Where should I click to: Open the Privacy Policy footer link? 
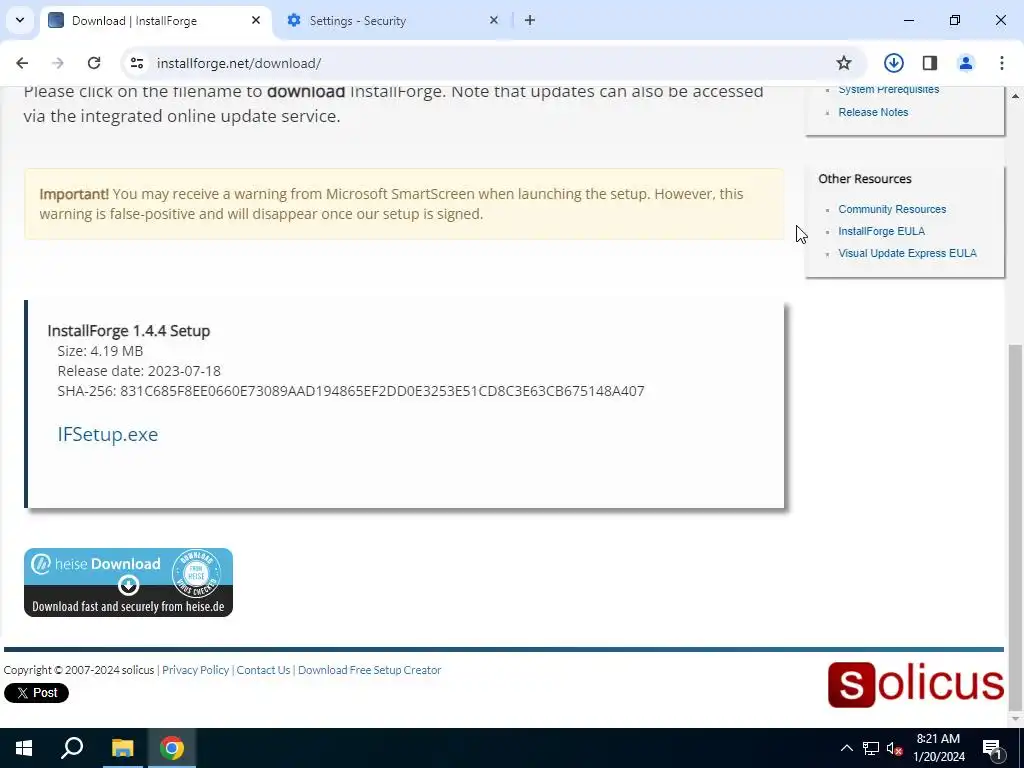[x=195, y=670]
